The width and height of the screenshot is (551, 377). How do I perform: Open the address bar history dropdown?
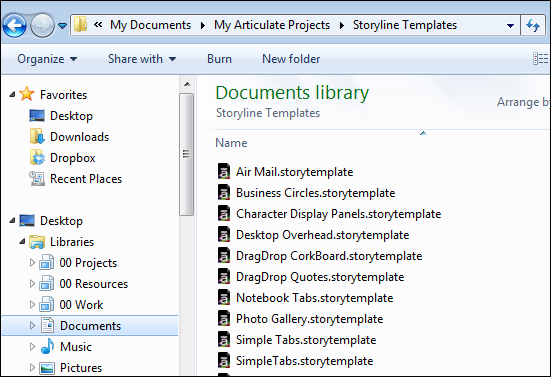pyautogui.click(x=511, y=26)
